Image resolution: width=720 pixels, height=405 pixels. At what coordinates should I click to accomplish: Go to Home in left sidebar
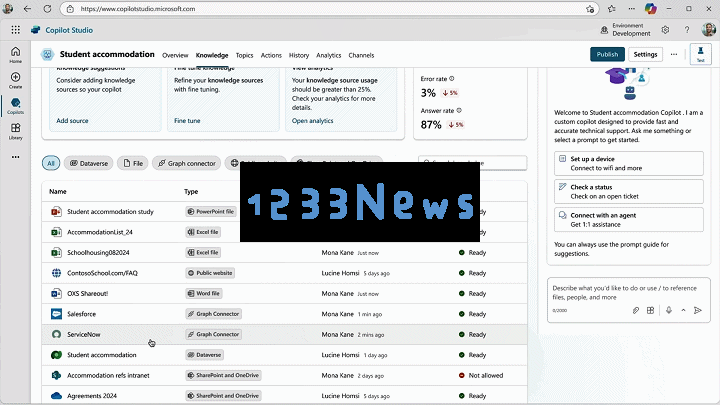point(16,55)
